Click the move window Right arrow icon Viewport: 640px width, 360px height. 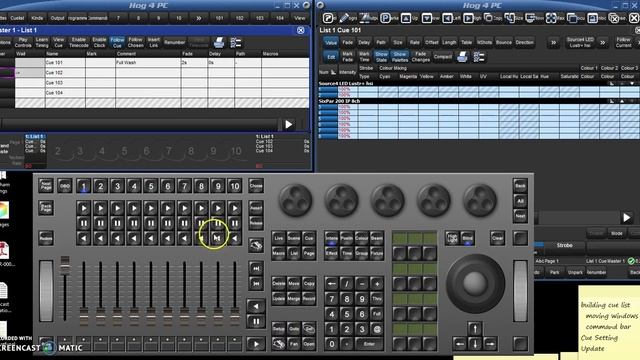click(x=468, y=18)
